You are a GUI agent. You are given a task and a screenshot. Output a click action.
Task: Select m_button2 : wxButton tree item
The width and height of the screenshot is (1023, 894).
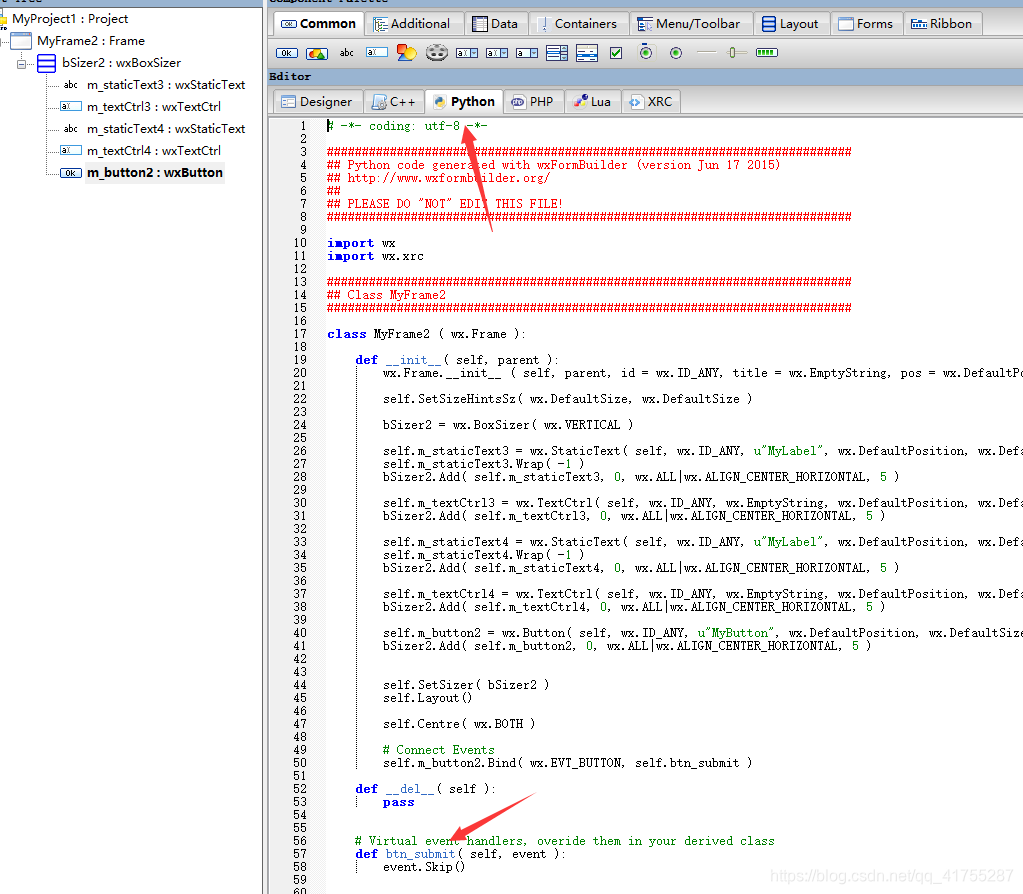[x=155, y=173]
